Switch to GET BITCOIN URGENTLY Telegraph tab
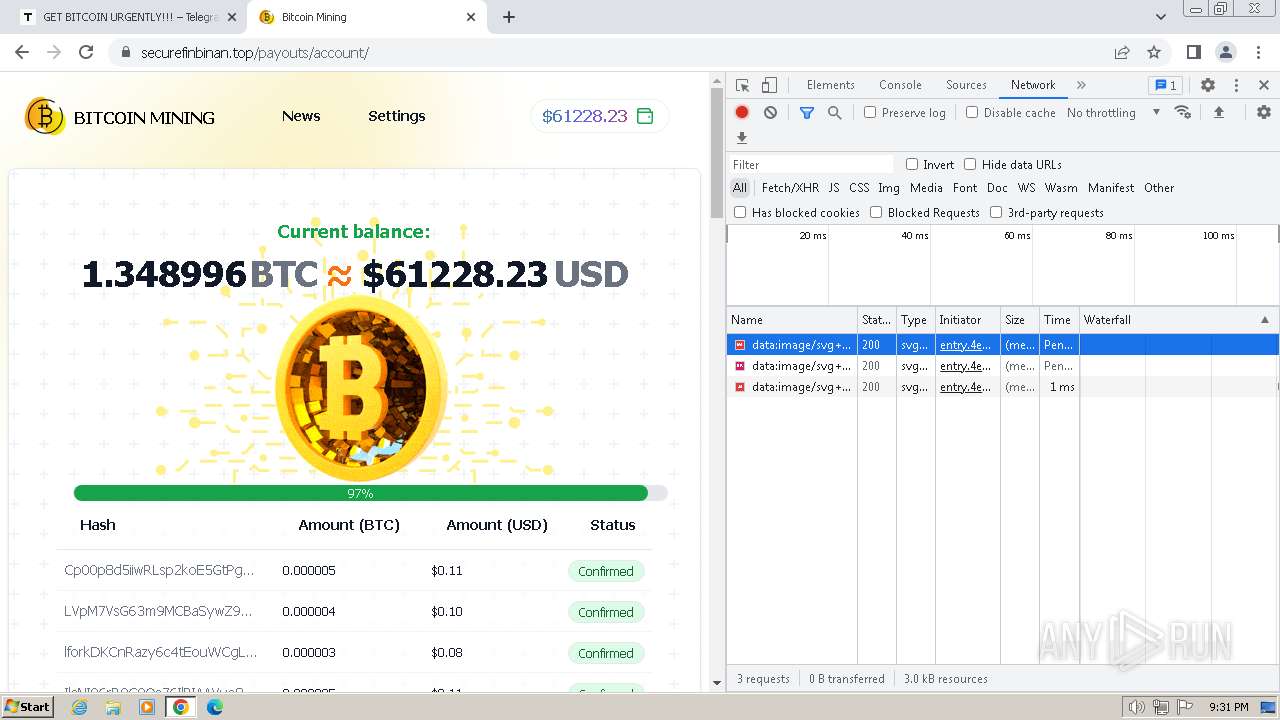This screenshot has height=720, width=1280. (x=130, y=17)
